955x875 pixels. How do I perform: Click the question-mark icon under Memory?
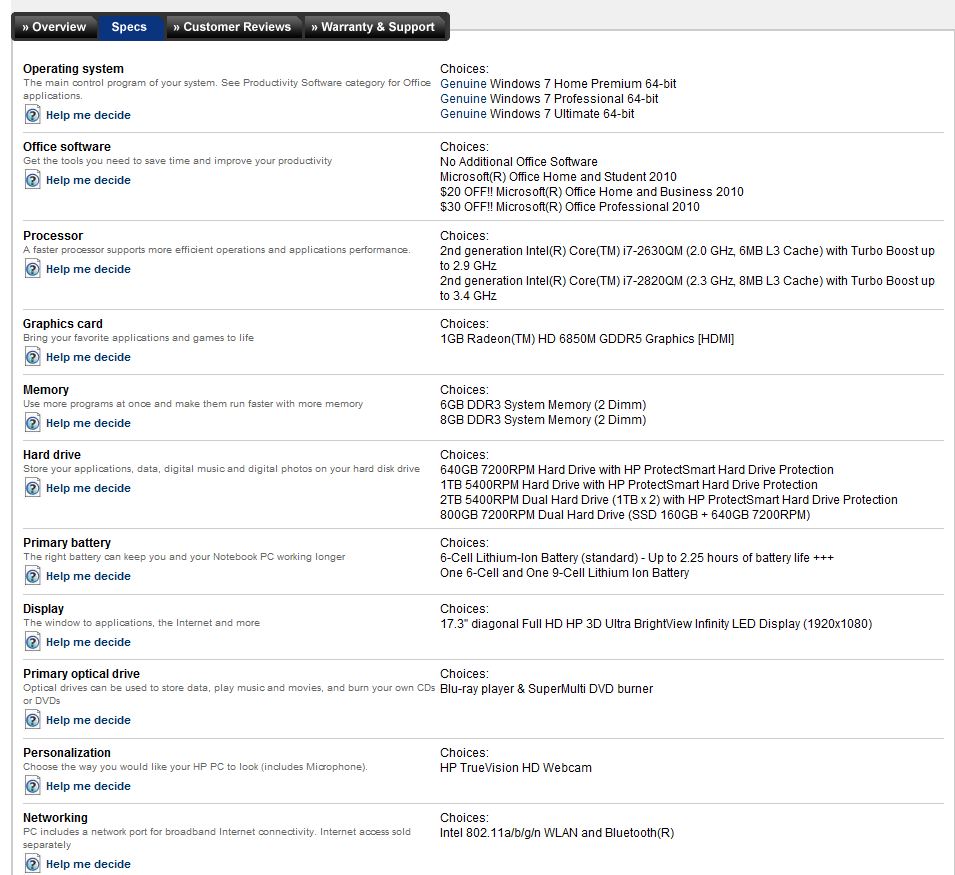(x=33, y=423)
